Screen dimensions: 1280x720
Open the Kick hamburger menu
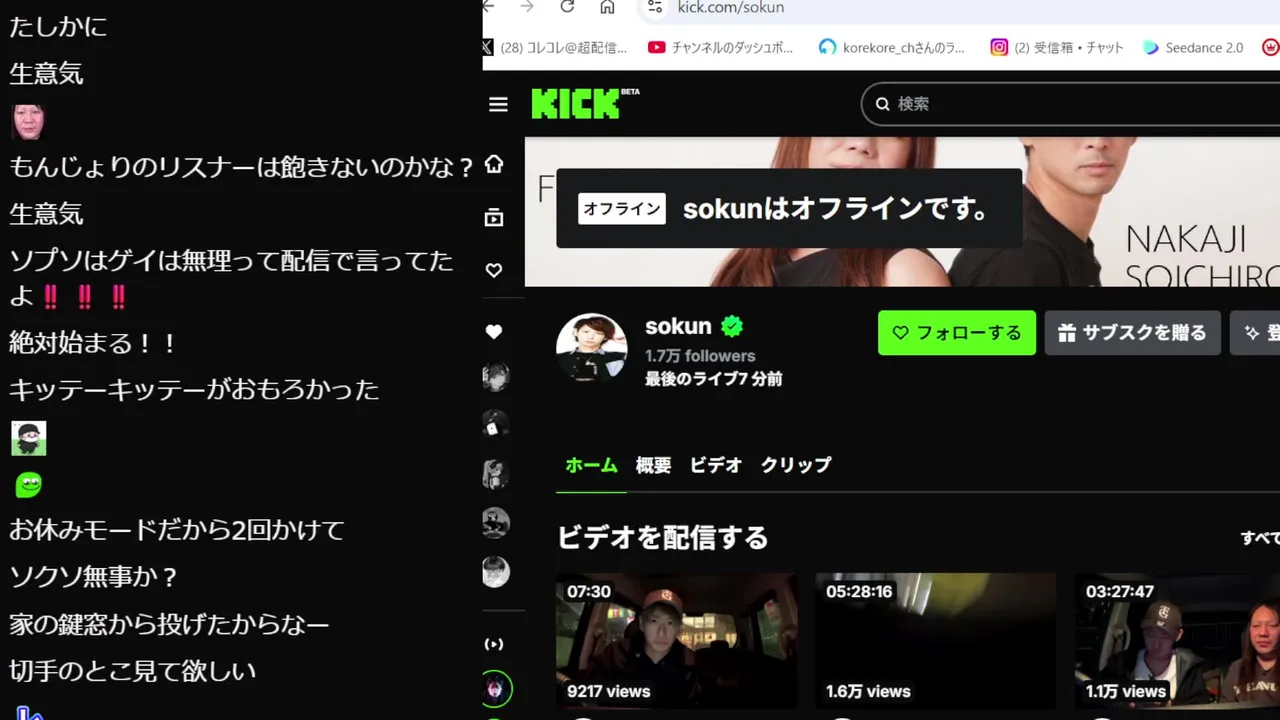point(498,104)
